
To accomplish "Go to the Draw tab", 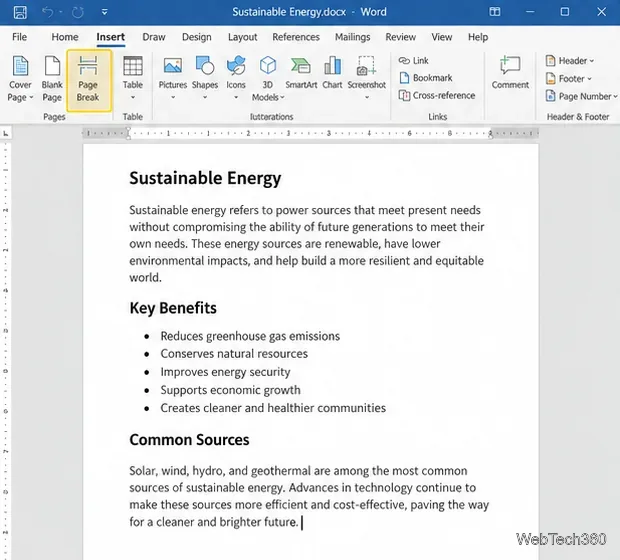I will click(x=154, y=37).
